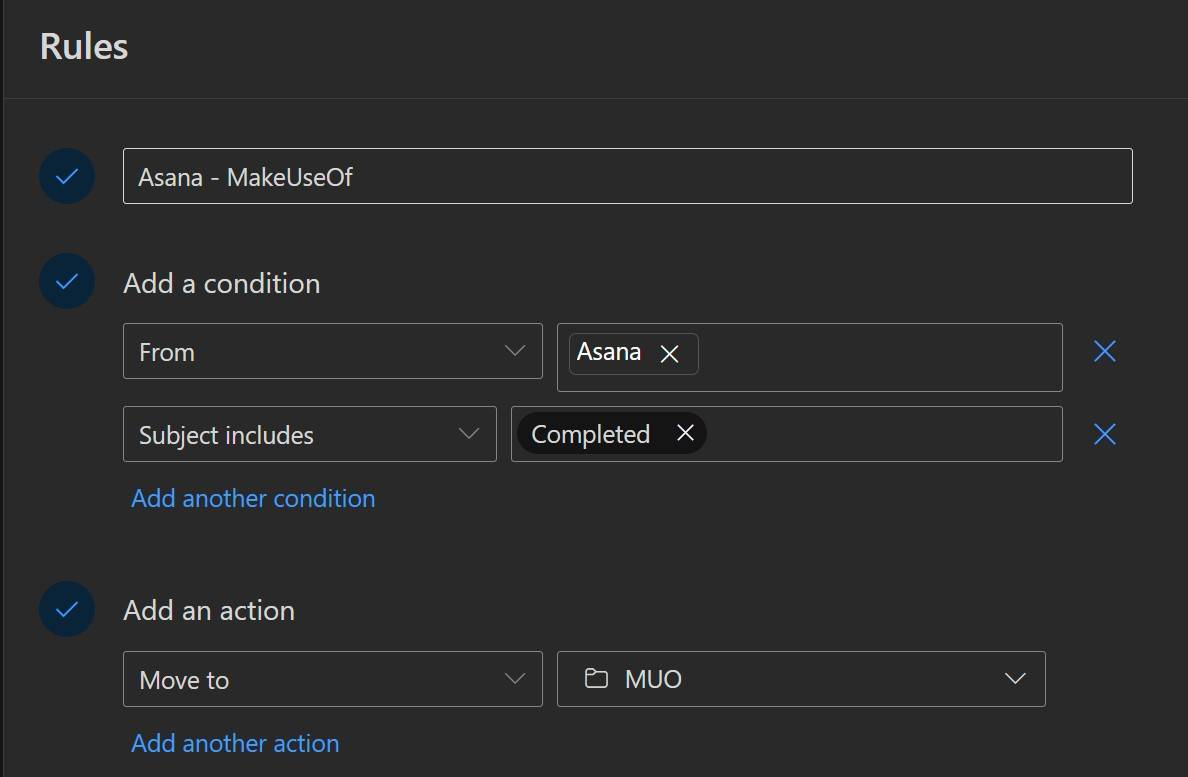
Task: Click Add another action link
Action: tap(235, 743)
